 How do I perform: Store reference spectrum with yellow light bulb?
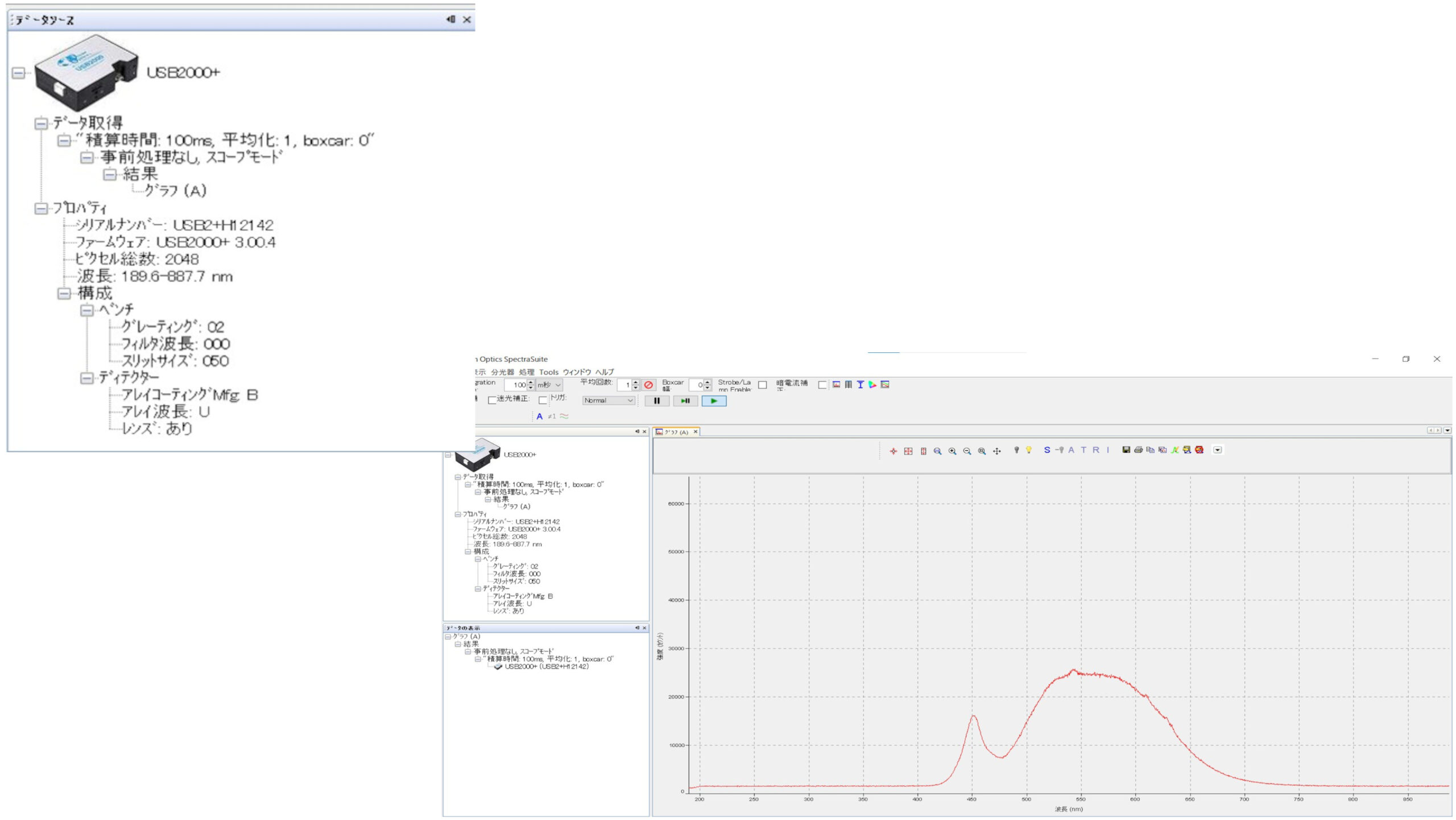1028,450
